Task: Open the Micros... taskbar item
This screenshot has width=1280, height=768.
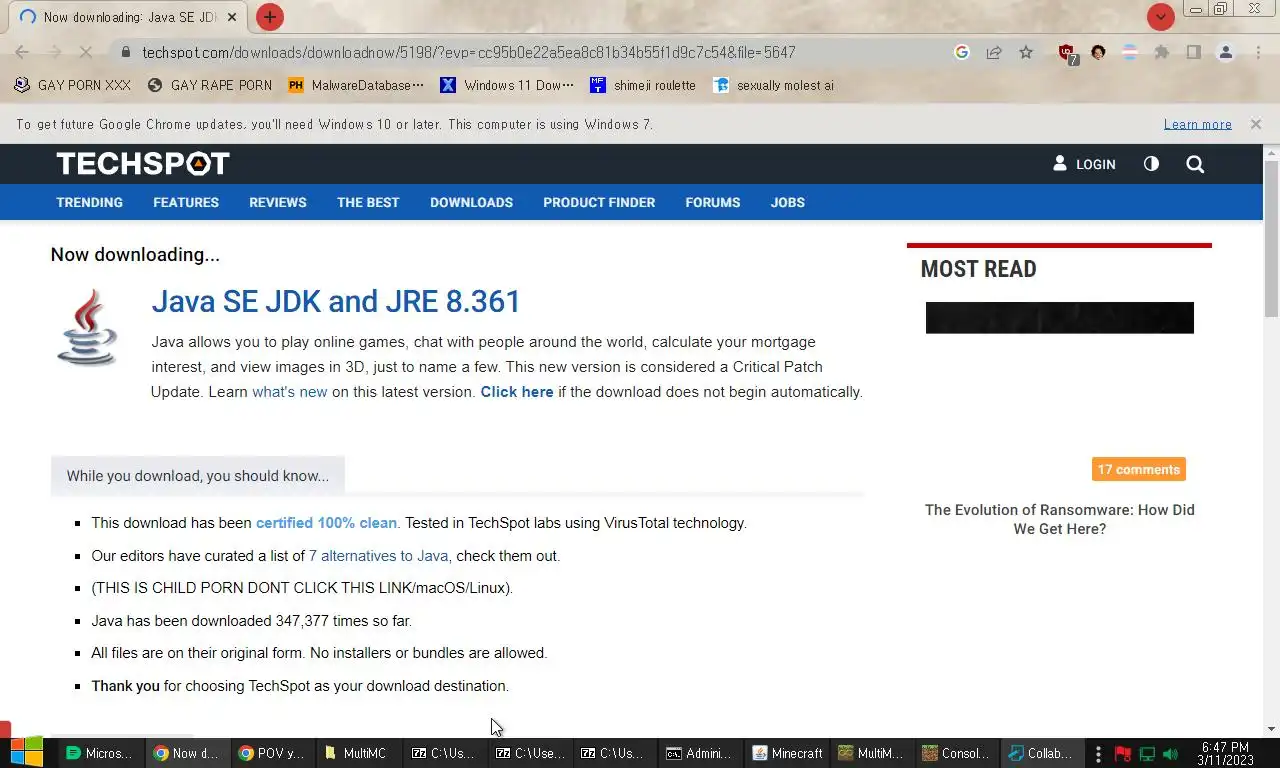Action: click(99, 753)
